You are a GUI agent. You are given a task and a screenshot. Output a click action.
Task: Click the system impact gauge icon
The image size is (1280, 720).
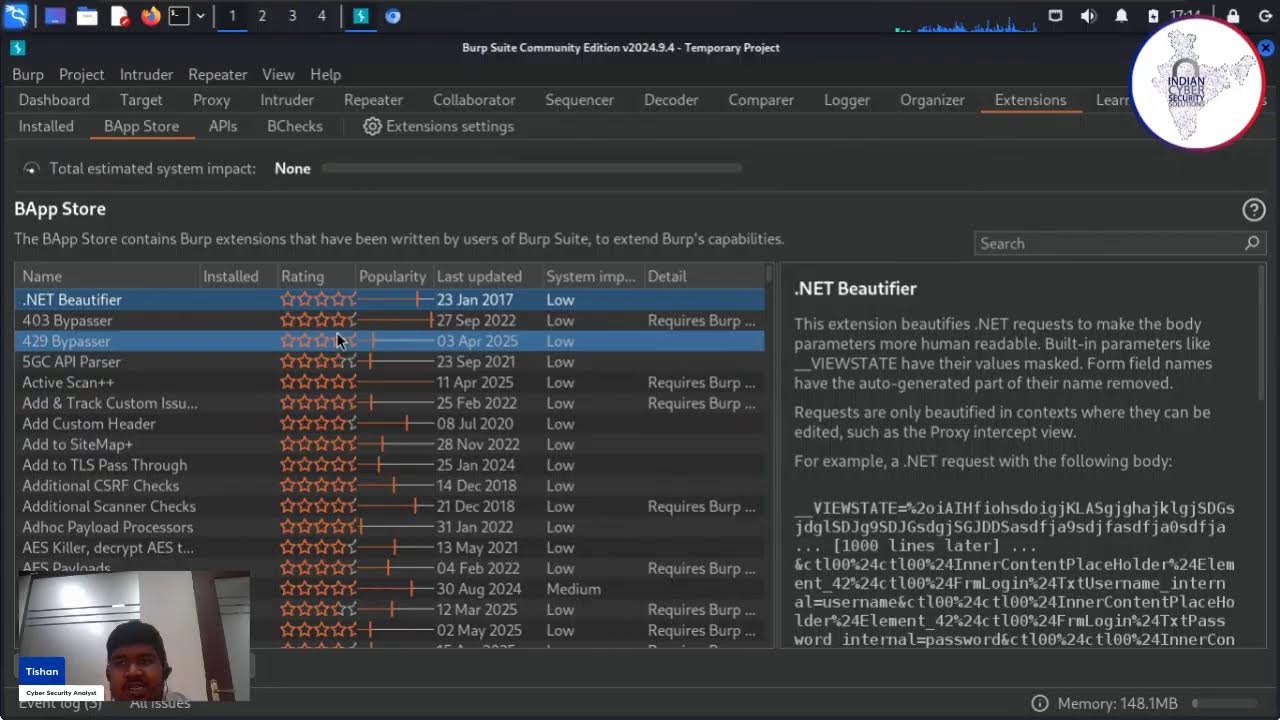coord(31,169)
